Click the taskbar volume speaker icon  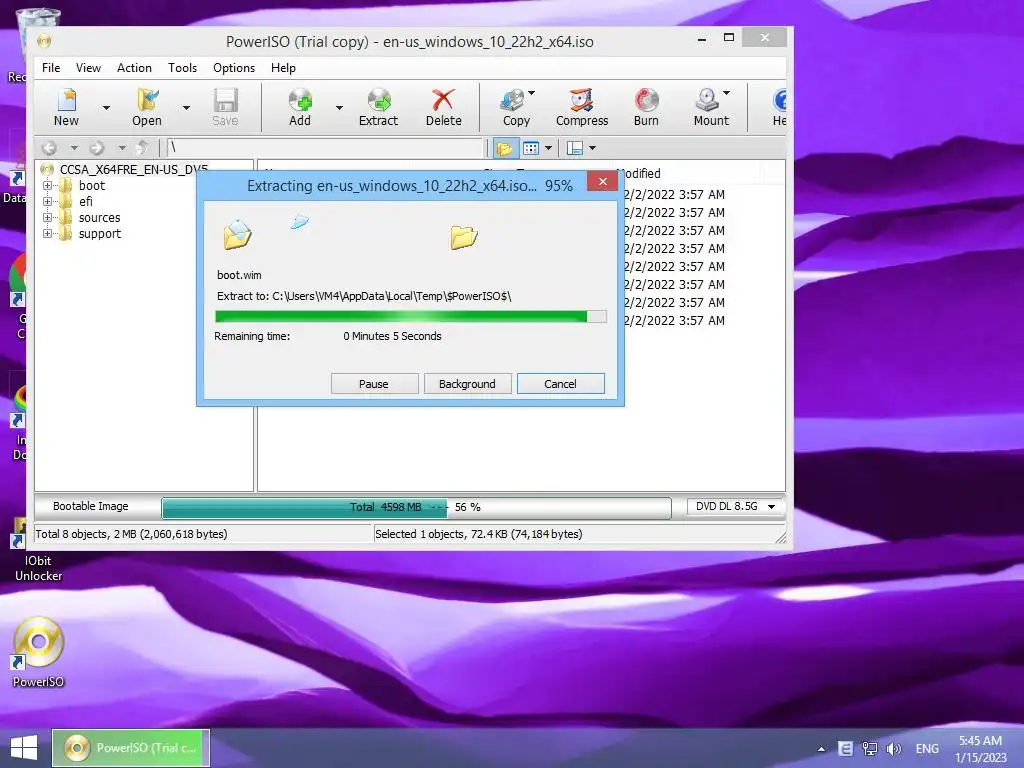point(893,748)
